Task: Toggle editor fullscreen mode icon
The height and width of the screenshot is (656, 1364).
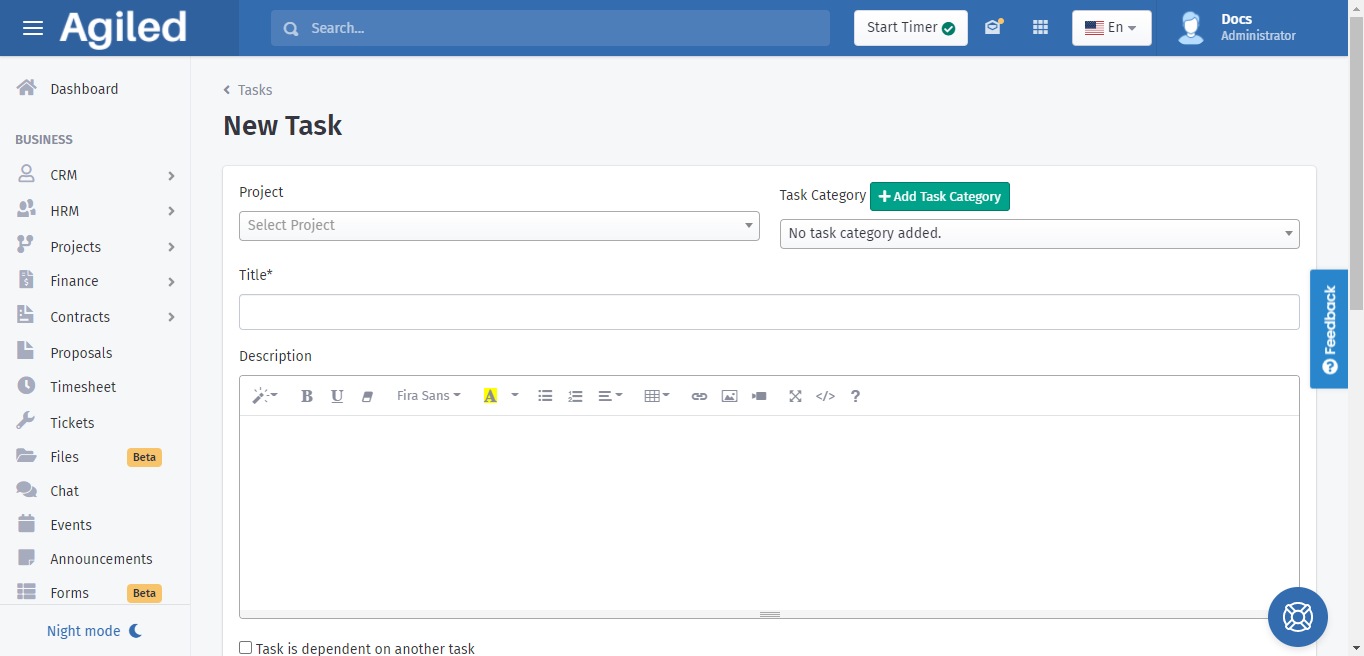Action: pyautogui.click(x=795, y=396)
